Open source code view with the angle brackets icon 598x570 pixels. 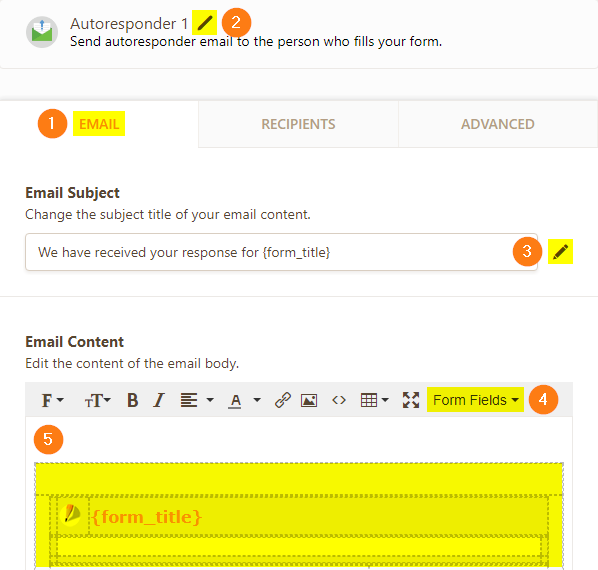tap(339, 400)
